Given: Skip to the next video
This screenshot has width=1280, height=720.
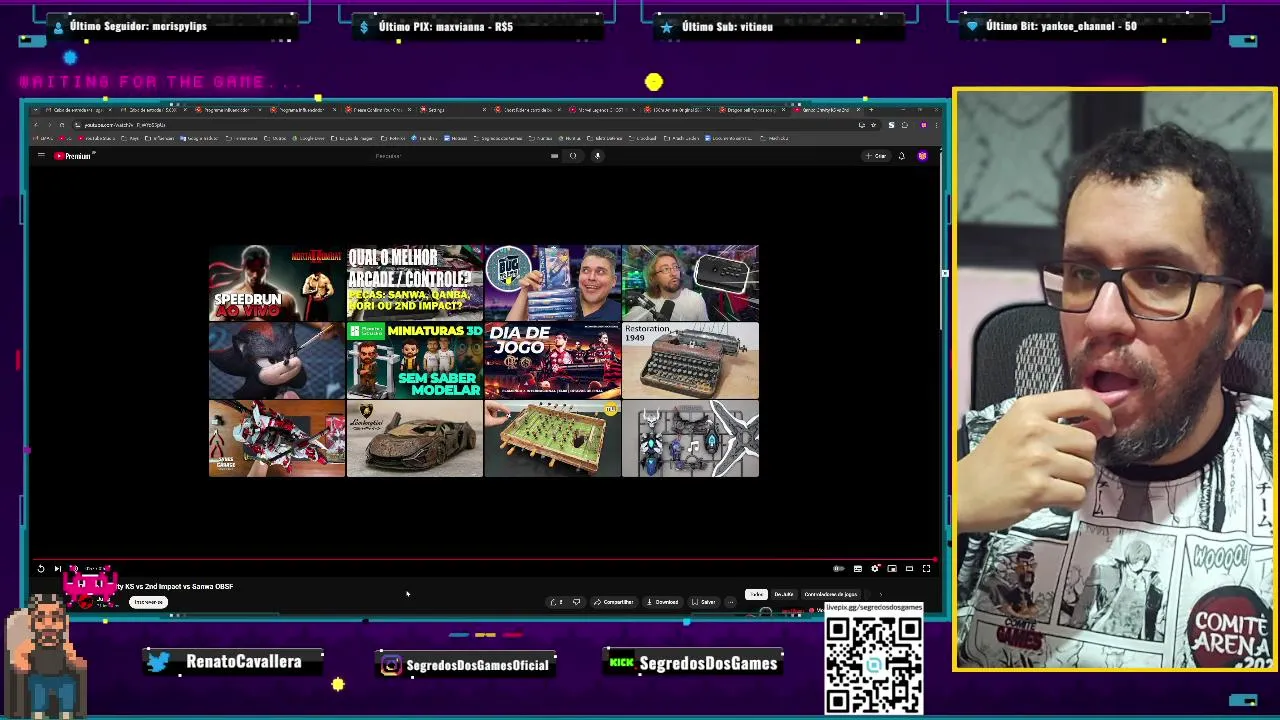Looking at the screenshot, I should [x=57, y=569].
